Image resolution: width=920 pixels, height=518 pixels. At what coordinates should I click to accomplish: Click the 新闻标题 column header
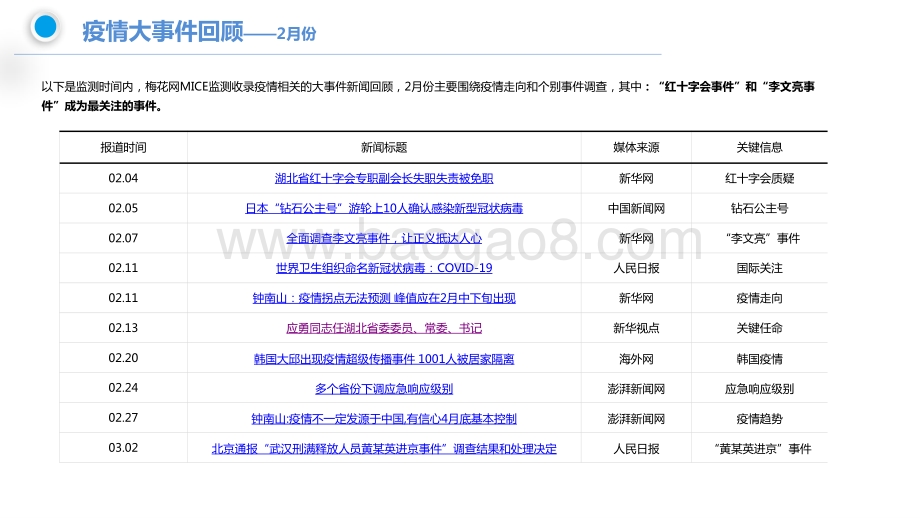tap(384, 147)
